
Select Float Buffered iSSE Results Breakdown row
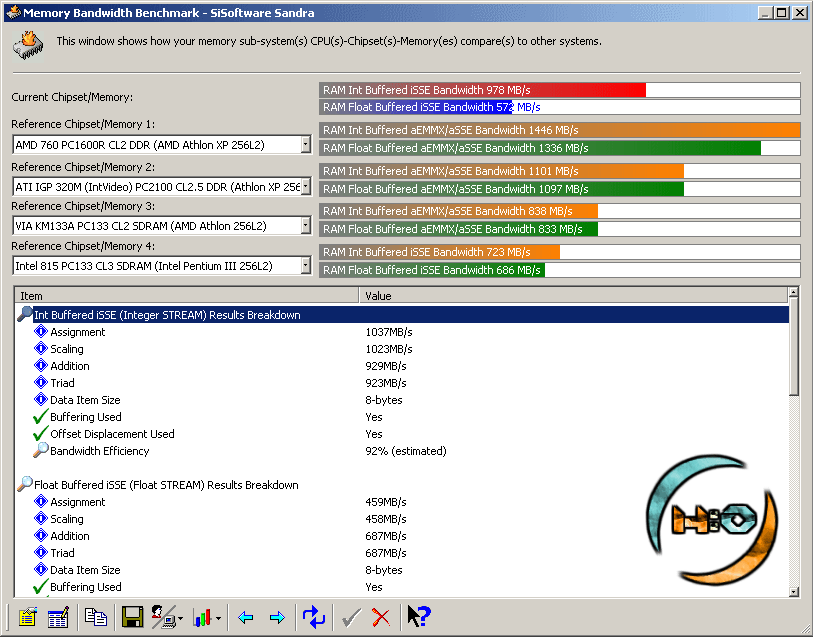pyautogui.click(x=402, y=485)
